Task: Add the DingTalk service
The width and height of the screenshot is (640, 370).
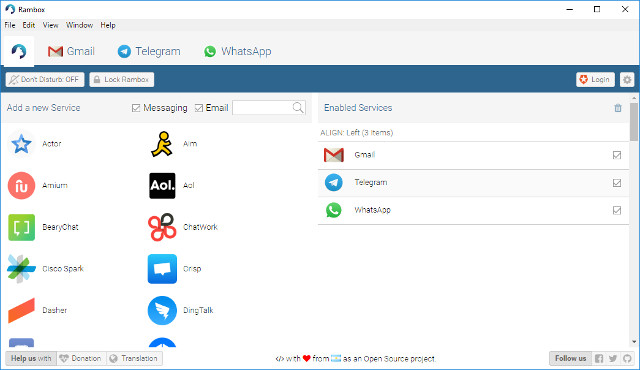Action: pos(162,310)
